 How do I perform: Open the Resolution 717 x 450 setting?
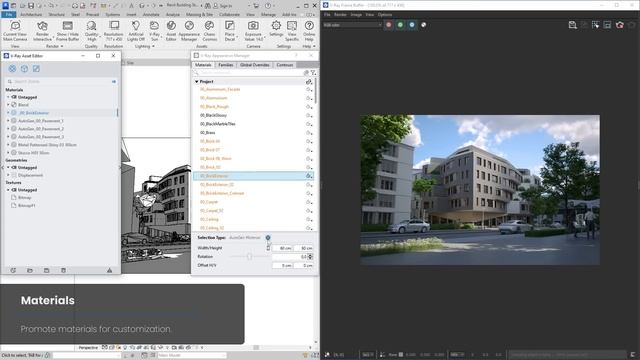point(113,31)
